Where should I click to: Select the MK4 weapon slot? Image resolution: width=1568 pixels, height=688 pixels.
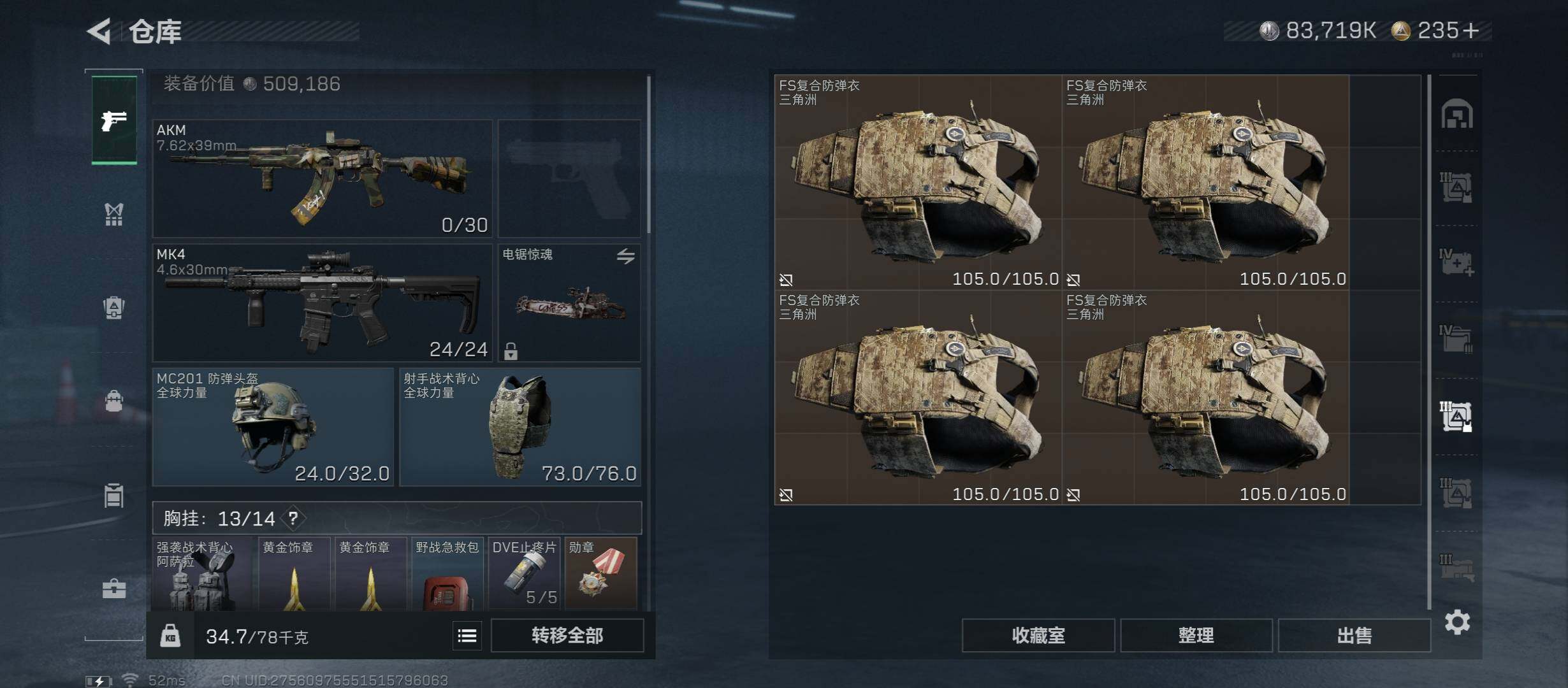click(323, 303)
